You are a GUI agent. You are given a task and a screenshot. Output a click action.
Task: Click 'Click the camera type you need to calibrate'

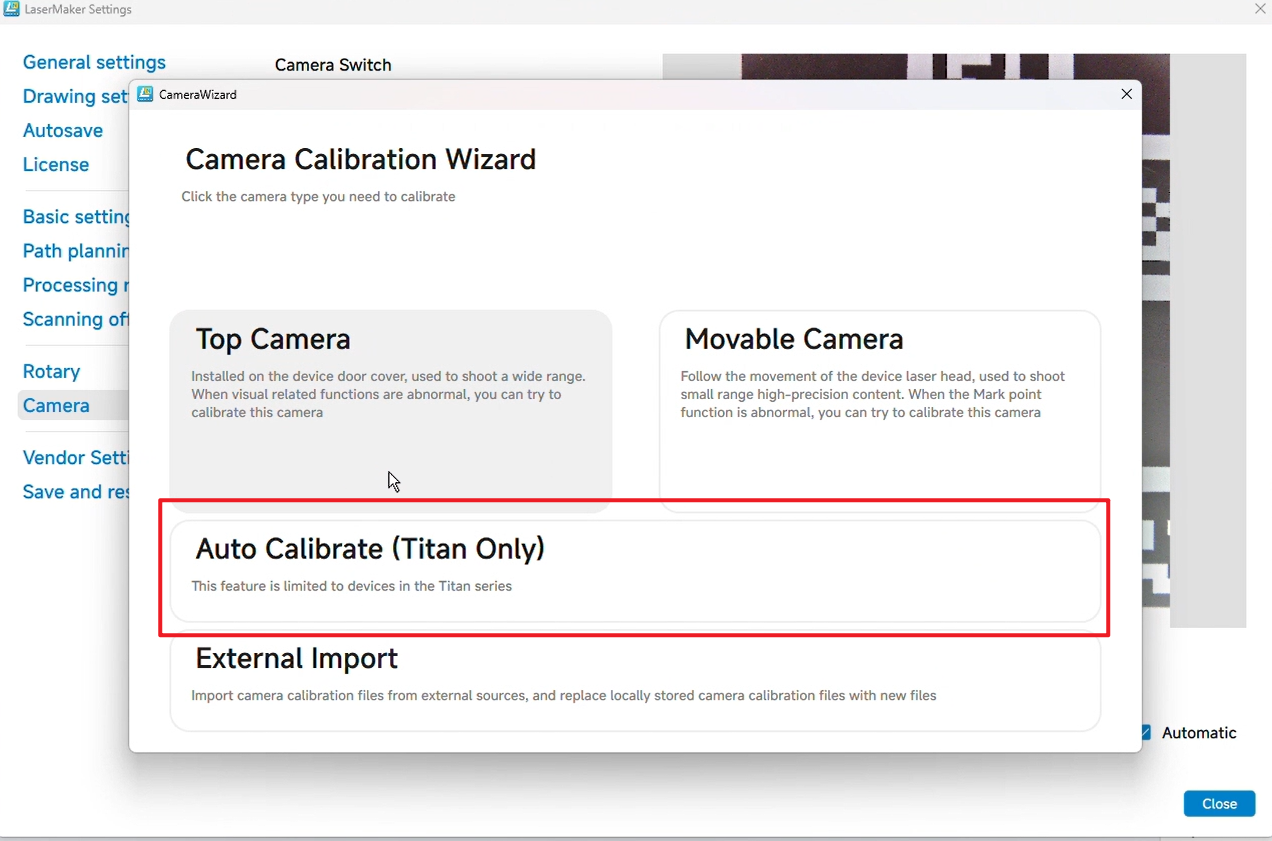click(318, 197)
